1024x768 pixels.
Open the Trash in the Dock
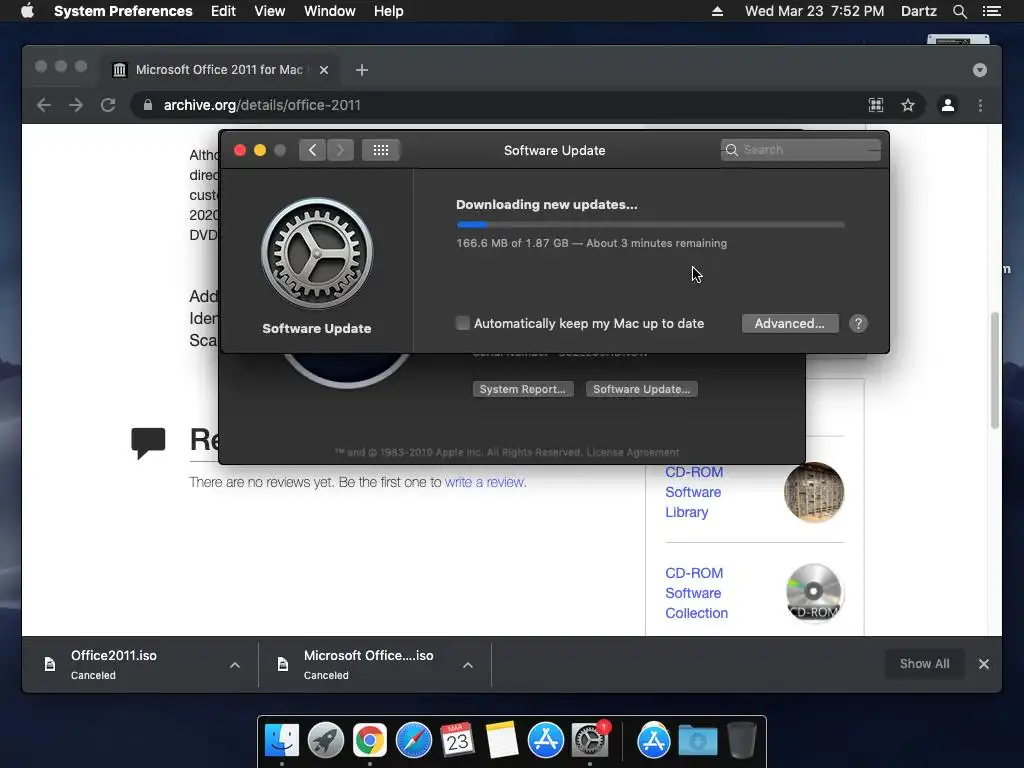pos(741,741)
